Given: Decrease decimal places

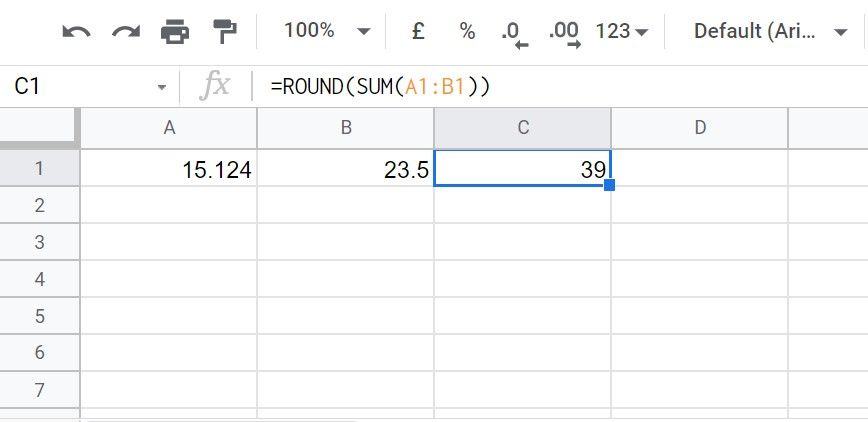Looking at the screenshot, I should [514, 32].
